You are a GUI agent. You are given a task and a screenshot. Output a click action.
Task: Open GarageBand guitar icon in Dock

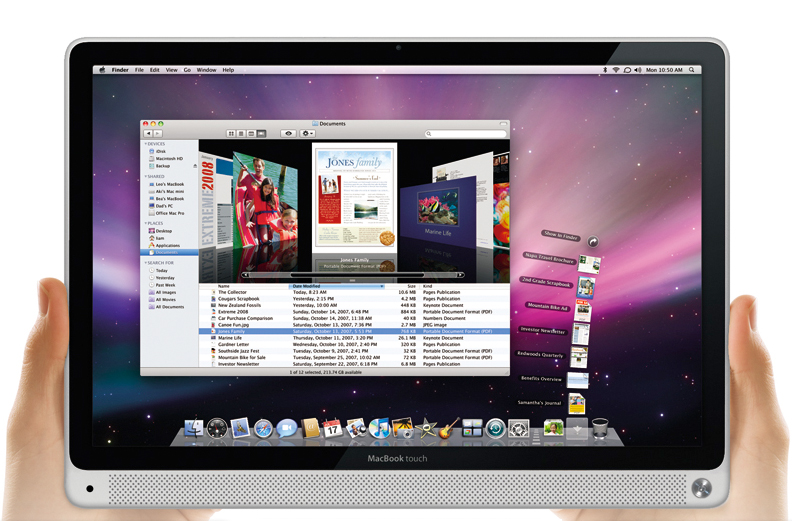coord(449,429)
